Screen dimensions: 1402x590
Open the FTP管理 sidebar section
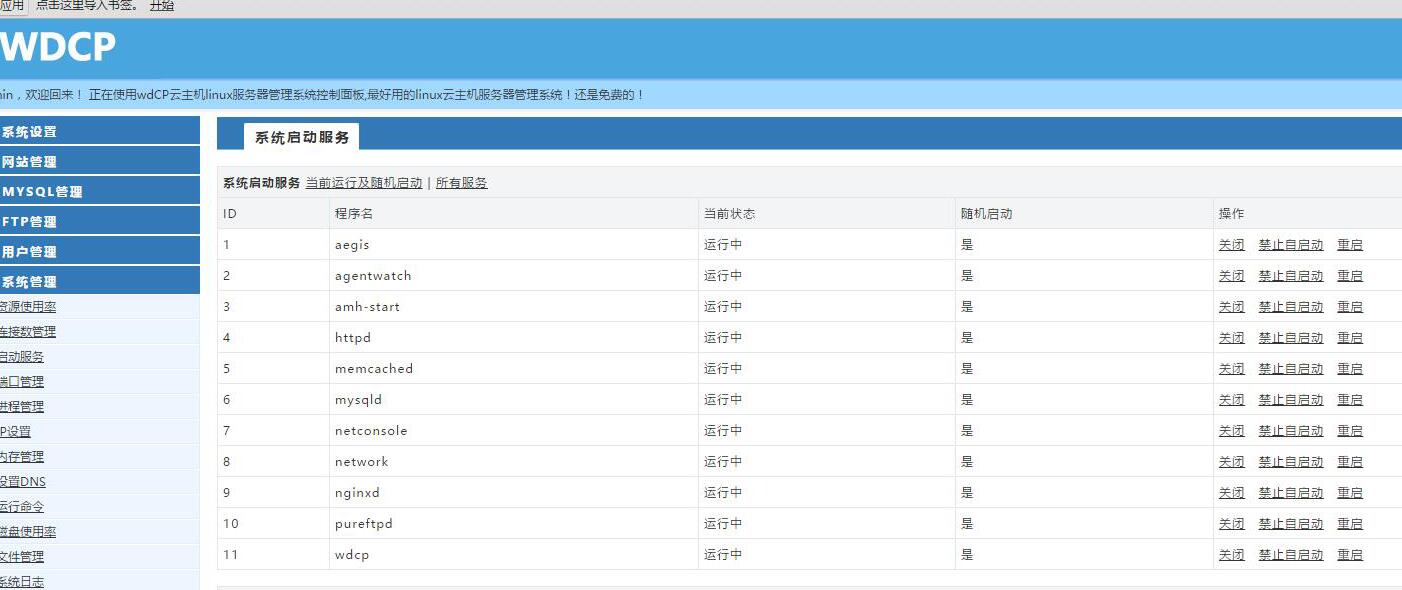[30, 222]
